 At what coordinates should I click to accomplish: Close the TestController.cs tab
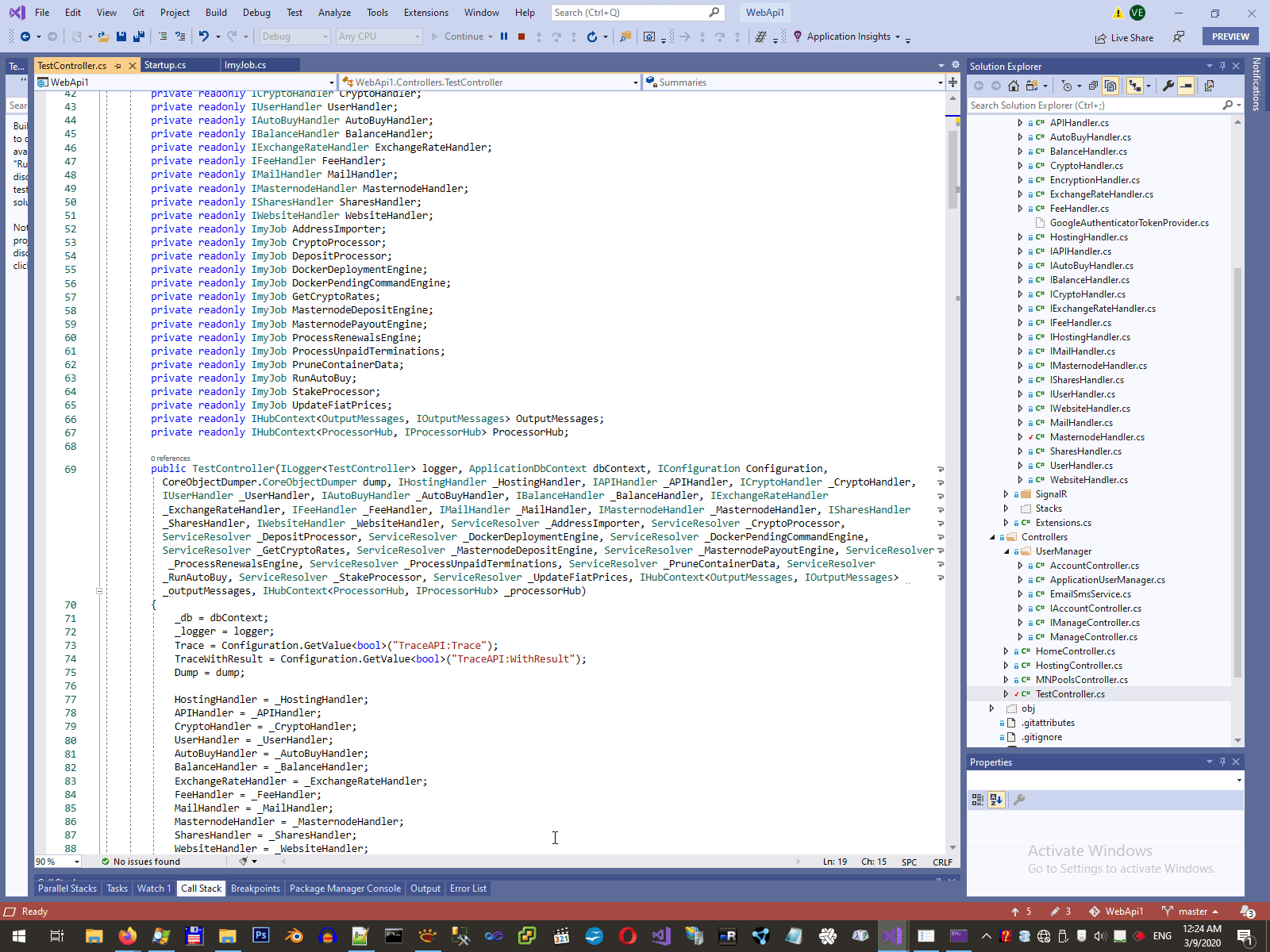click(x=132, y=66)
